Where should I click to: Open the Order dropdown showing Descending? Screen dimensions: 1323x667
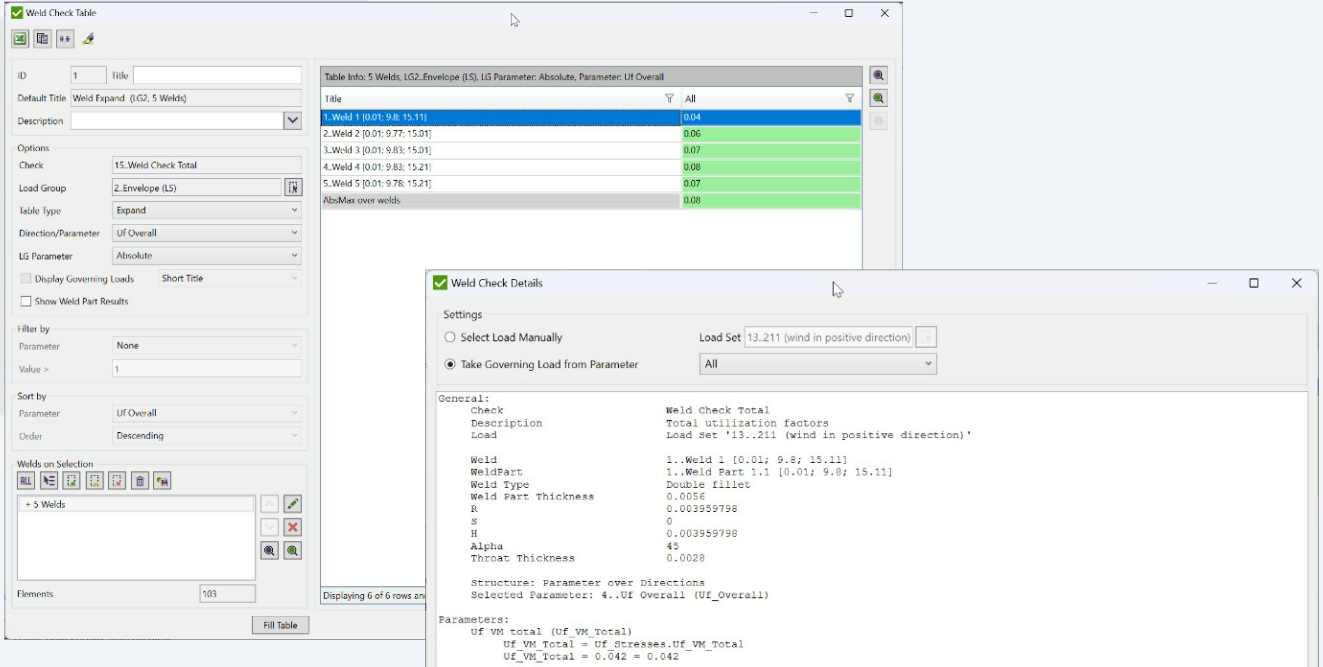pos(207,436)
